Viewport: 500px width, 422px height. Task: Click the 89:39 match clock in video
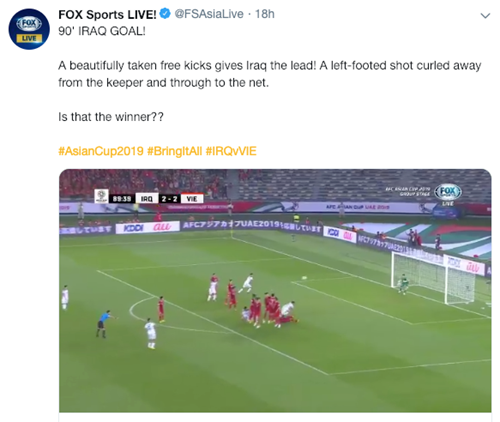coord(122,199)
